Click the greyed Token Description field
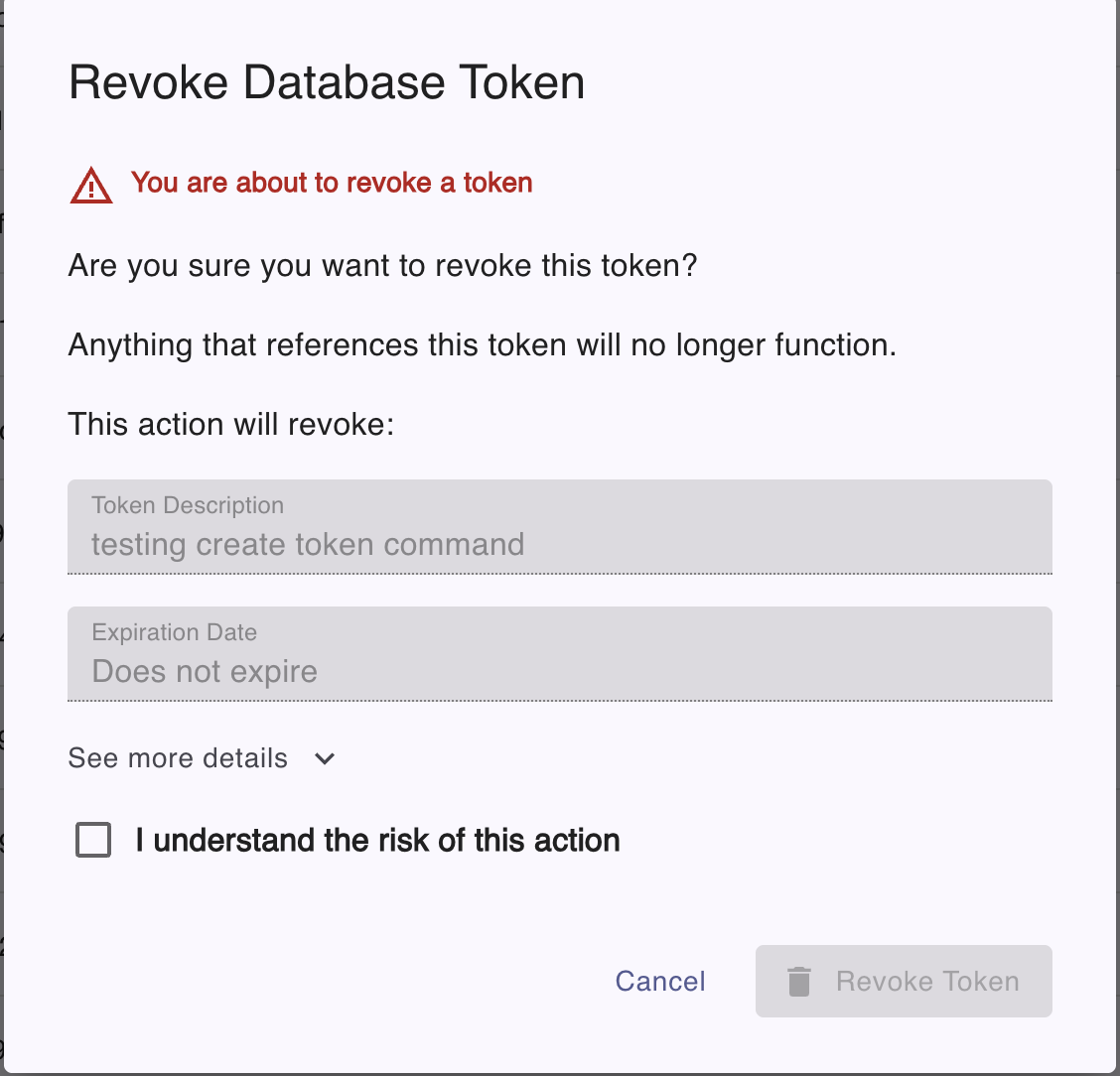Screen dimensions: 1120x1076 [559, 527]
